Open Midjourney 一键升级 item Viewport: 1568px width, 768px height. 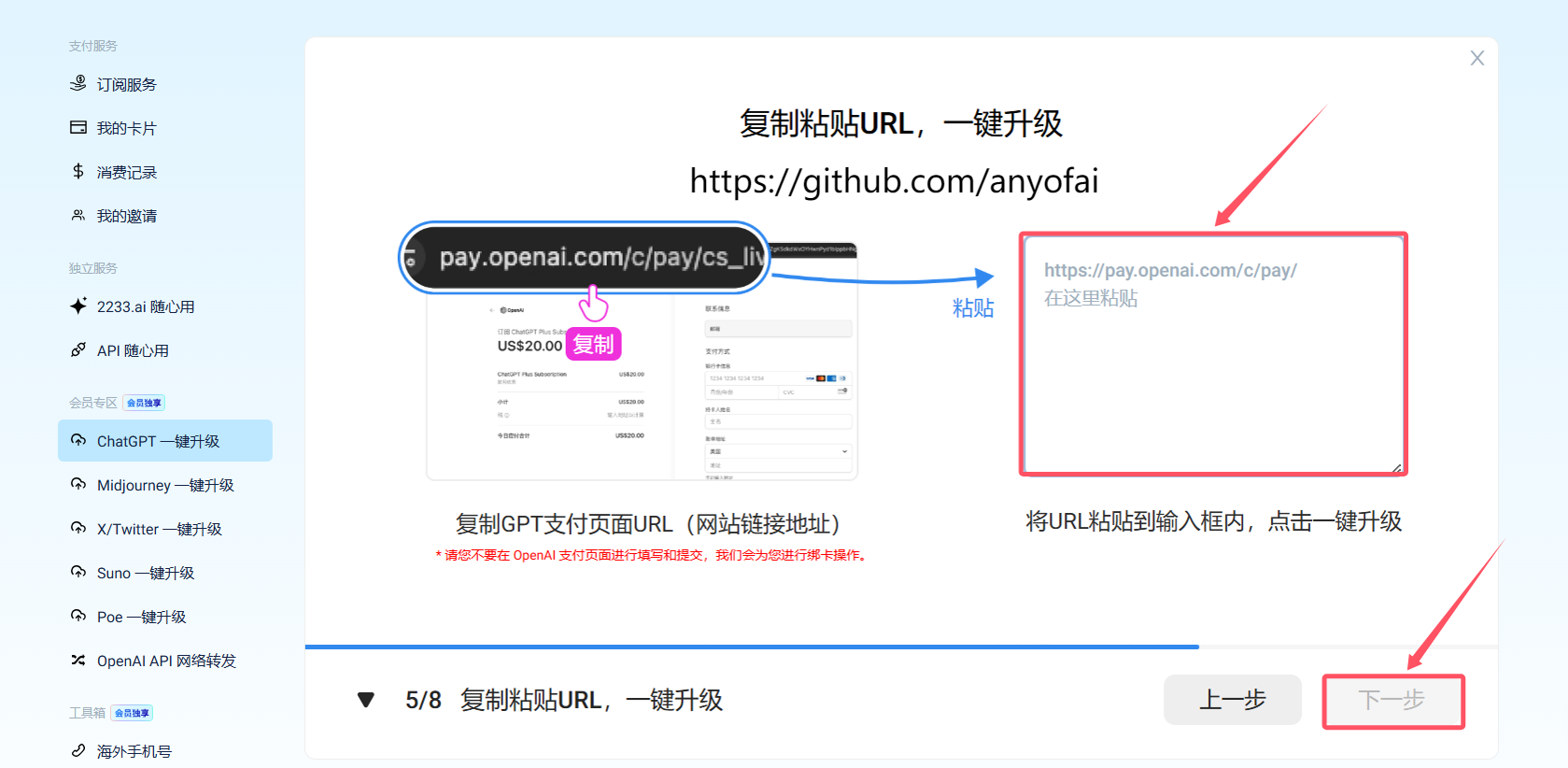(165, 485)
